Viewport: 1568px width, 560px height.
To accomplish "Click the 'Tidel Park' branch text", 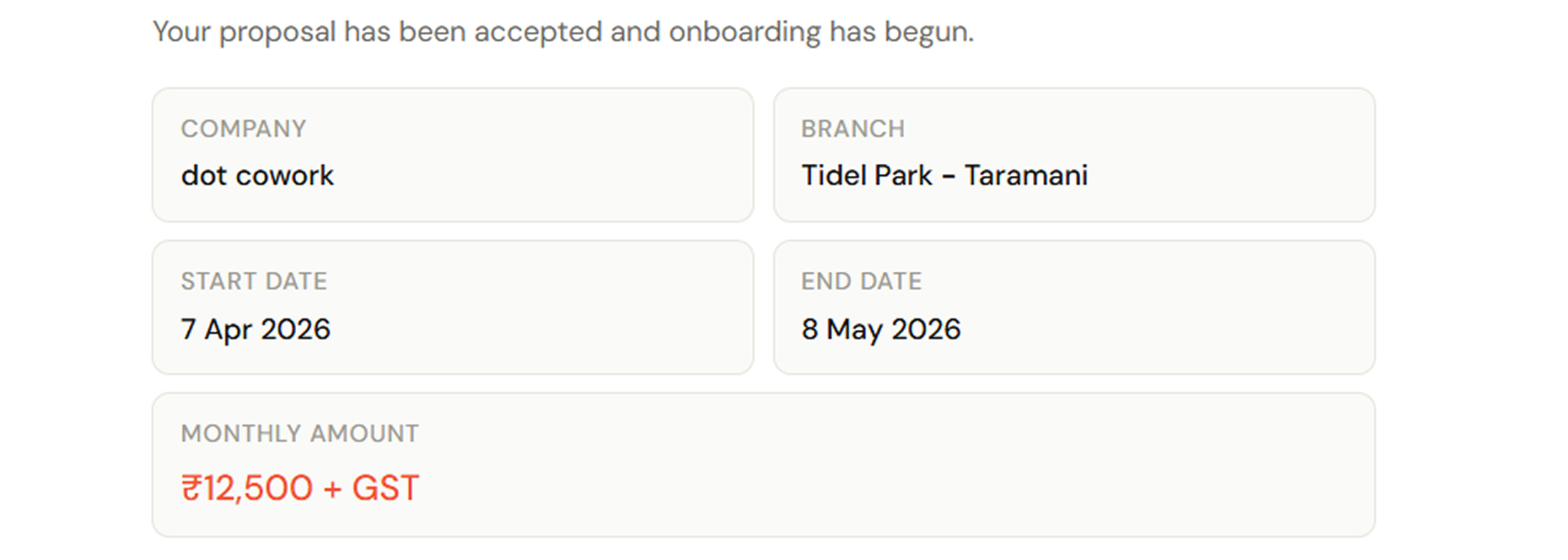I will click(866, 176).
